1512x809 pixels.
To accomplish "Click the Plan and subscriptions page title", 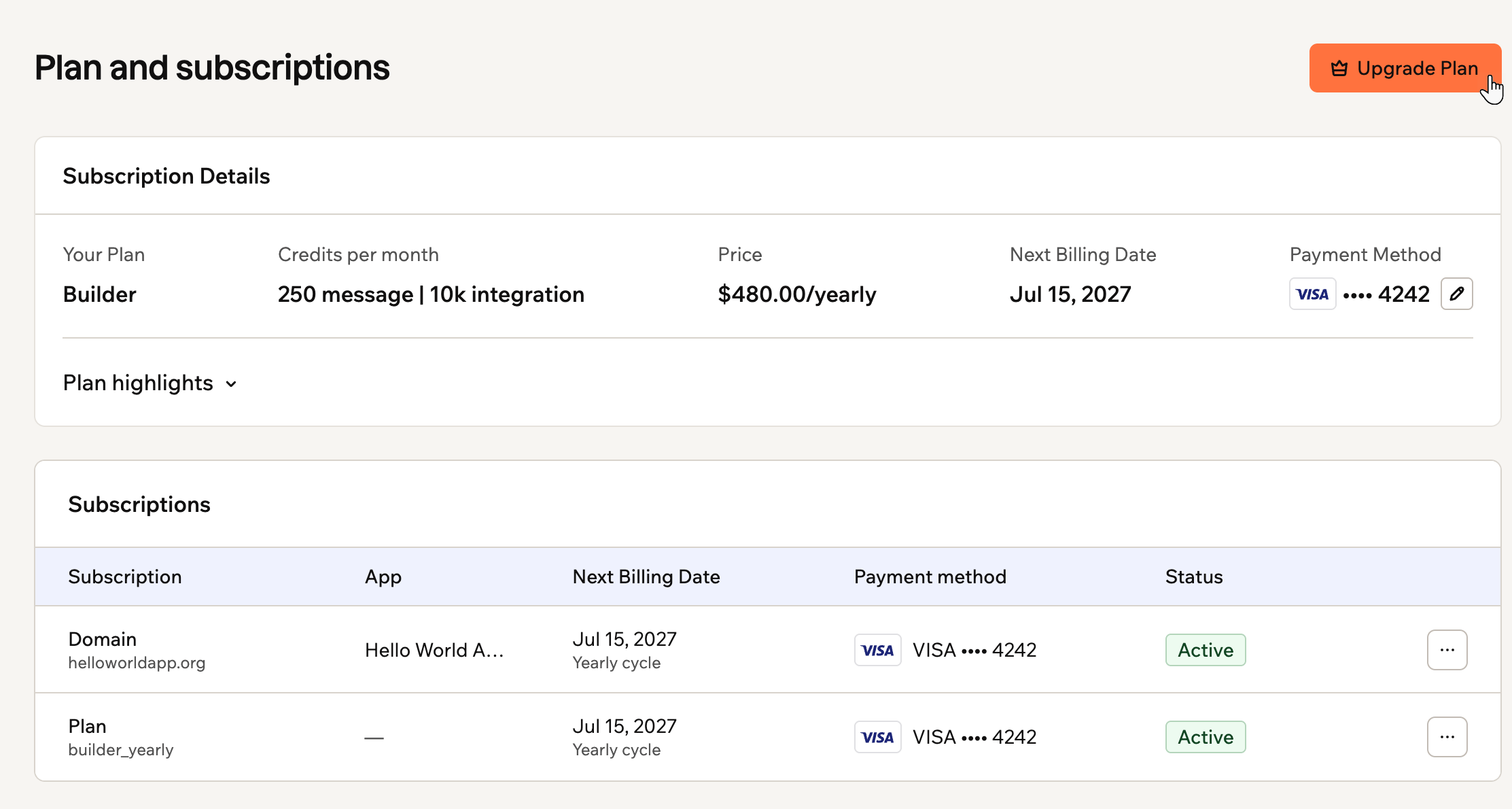I will pyautogui.click(x=212, y=68).
